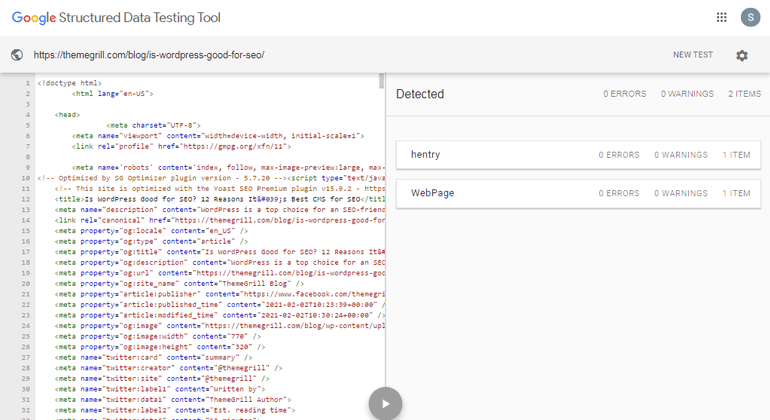
Task: Click line number 10 in the gutter
Action: [26, 178]
